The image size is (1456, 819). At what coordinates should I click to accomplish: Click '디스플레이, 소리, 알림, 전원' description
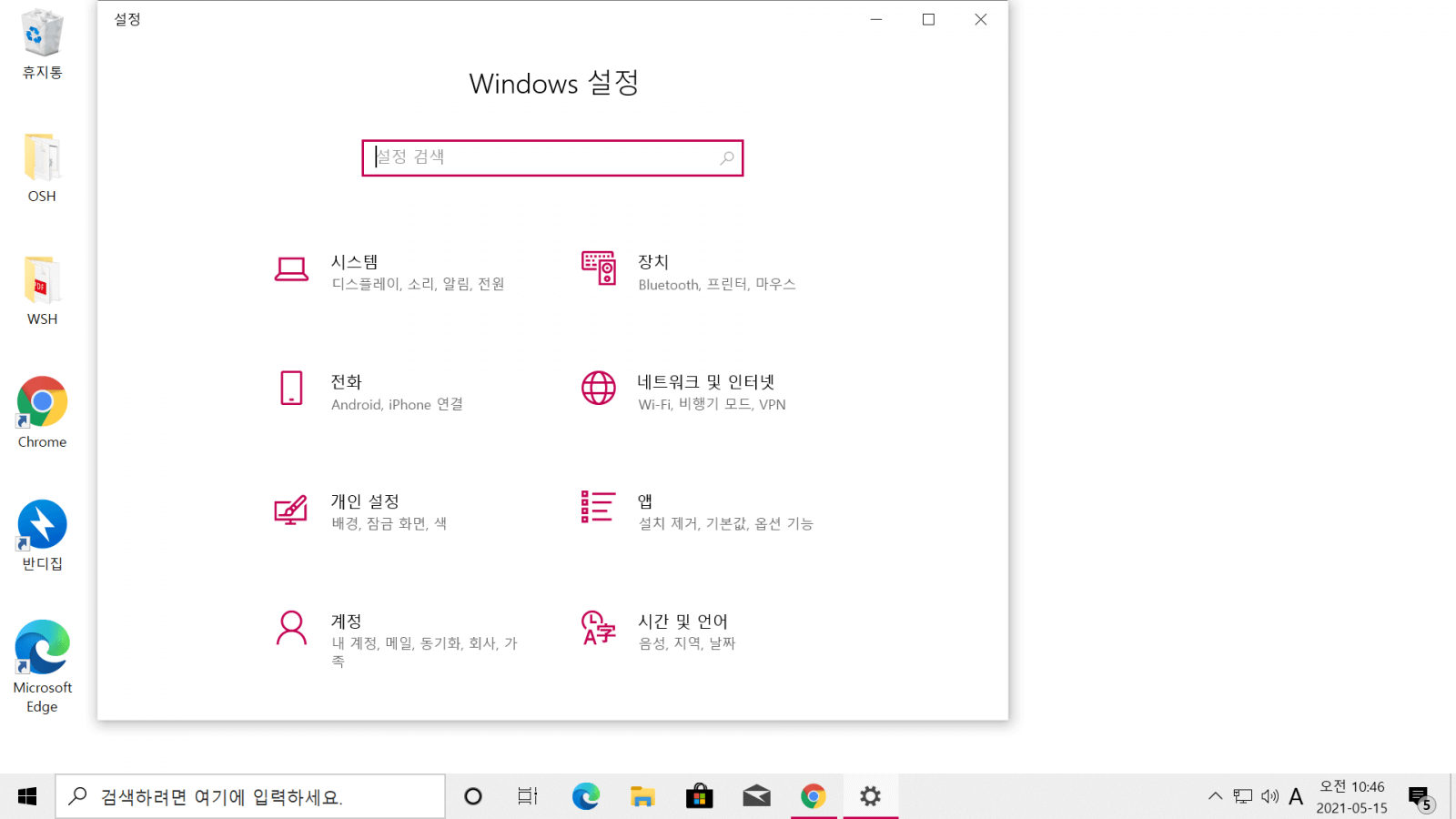[418, 284]
